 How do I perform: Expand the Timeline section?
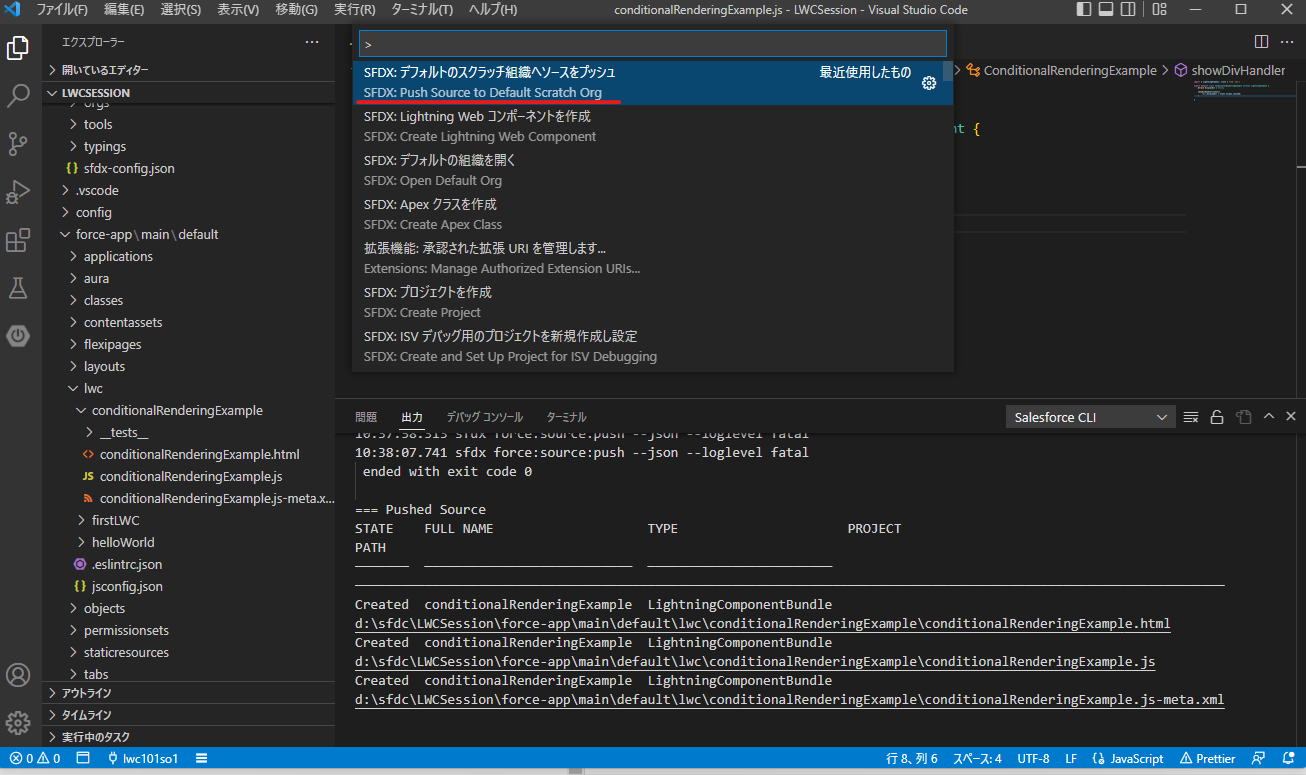click(188, 715)
